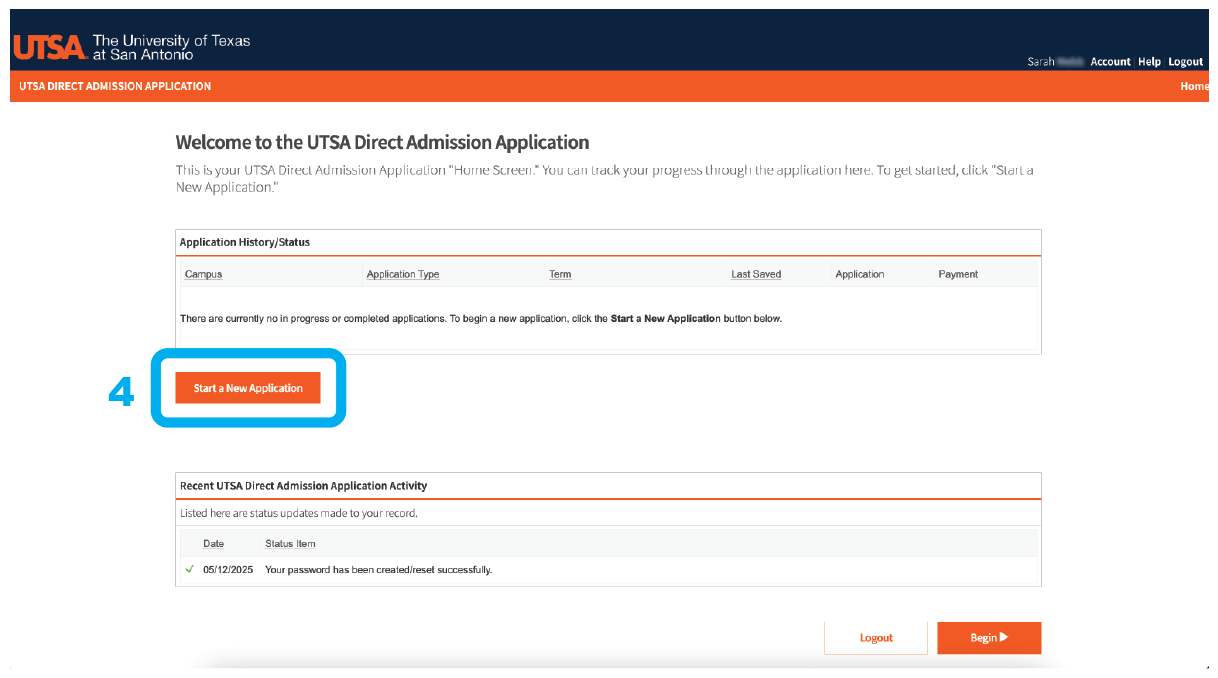Sort by the Application Type column header

coord(403,274)
